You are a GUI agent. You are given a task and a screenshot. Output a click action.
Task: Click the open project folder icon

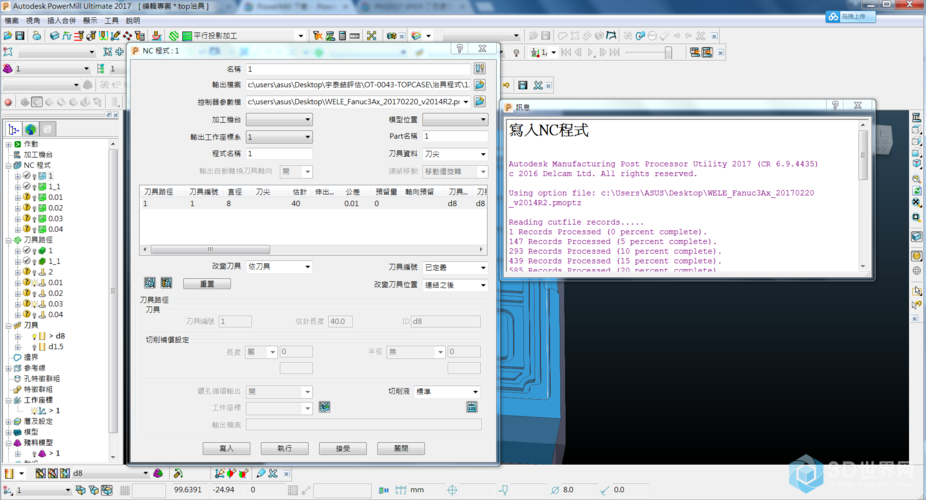(x=8, y=36)
